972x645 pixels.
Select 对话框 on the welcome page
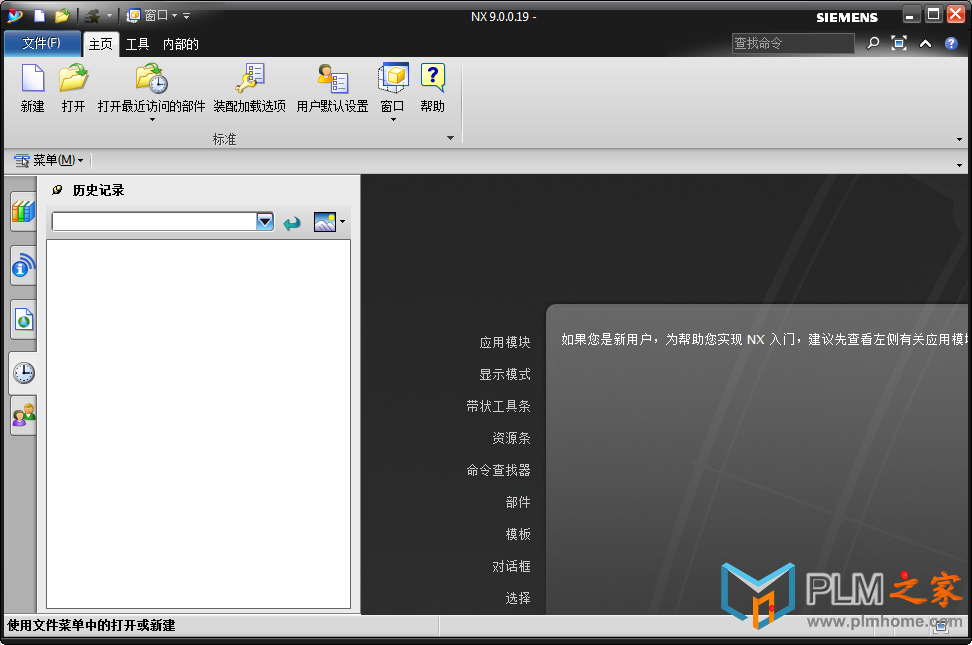coord(511,566)
